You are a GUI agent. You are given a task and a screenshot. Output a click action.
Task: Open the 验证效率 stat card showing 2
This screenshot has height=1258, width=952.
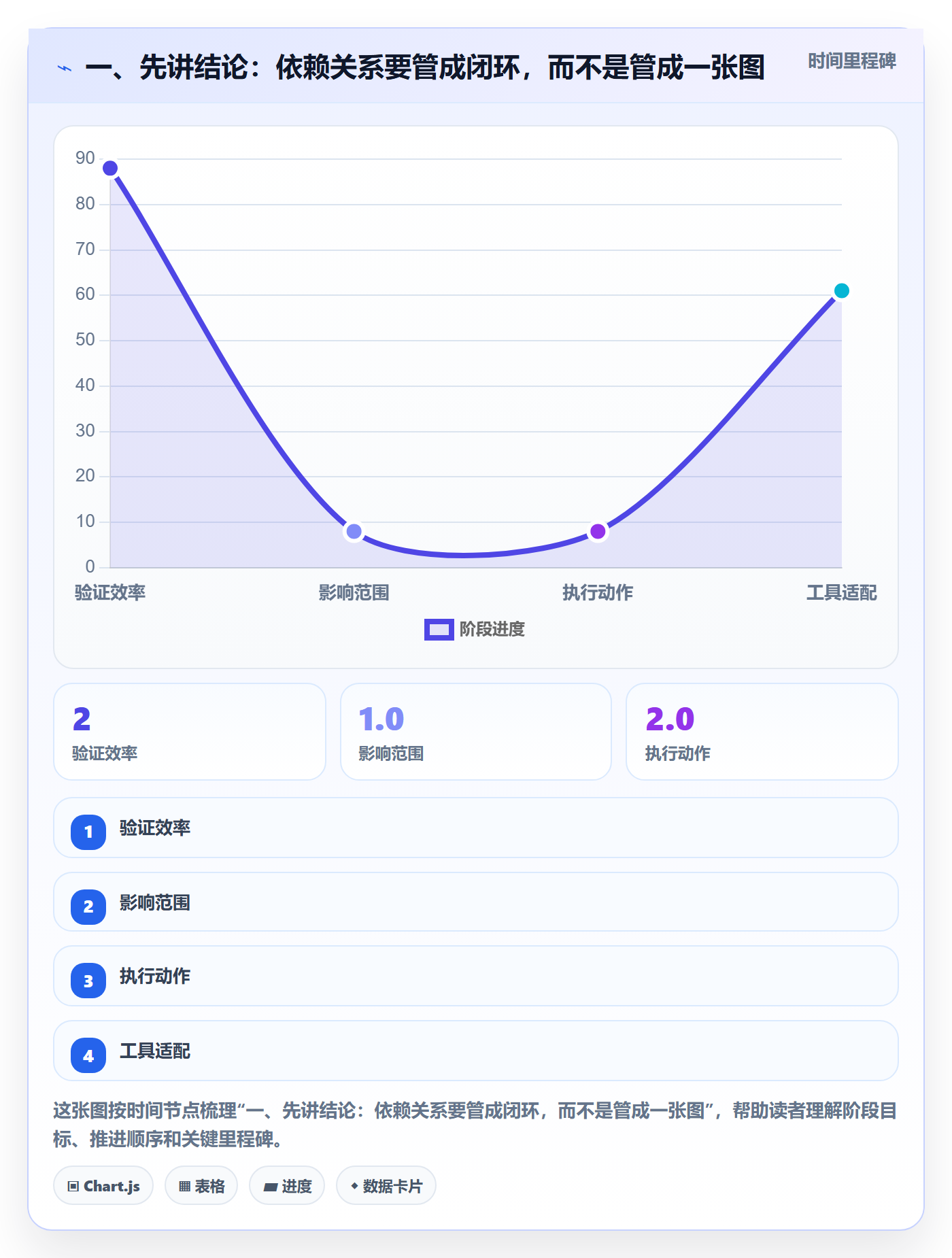(x=190, y=732)
